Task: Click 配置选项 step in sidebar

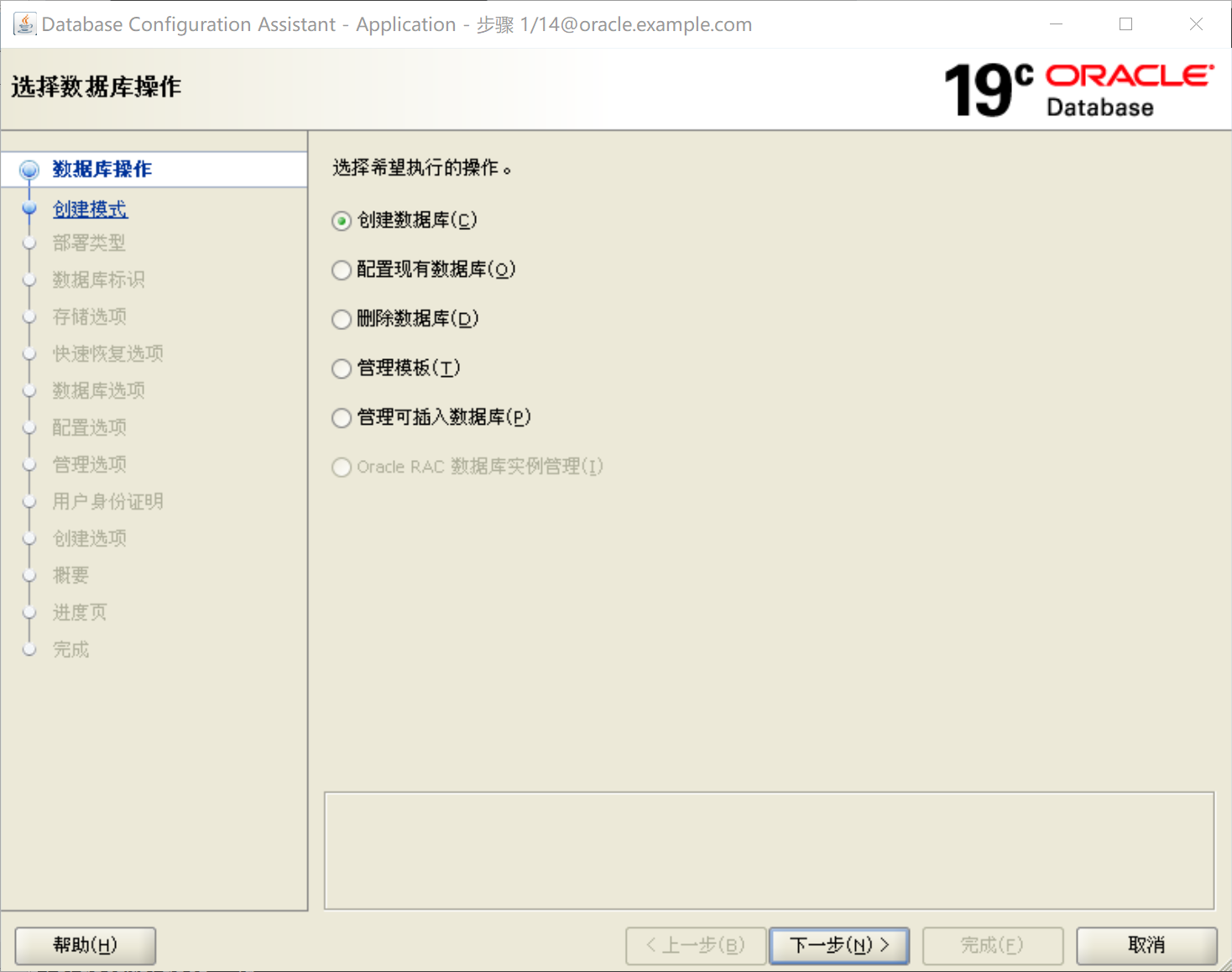Action: [89, 427]
